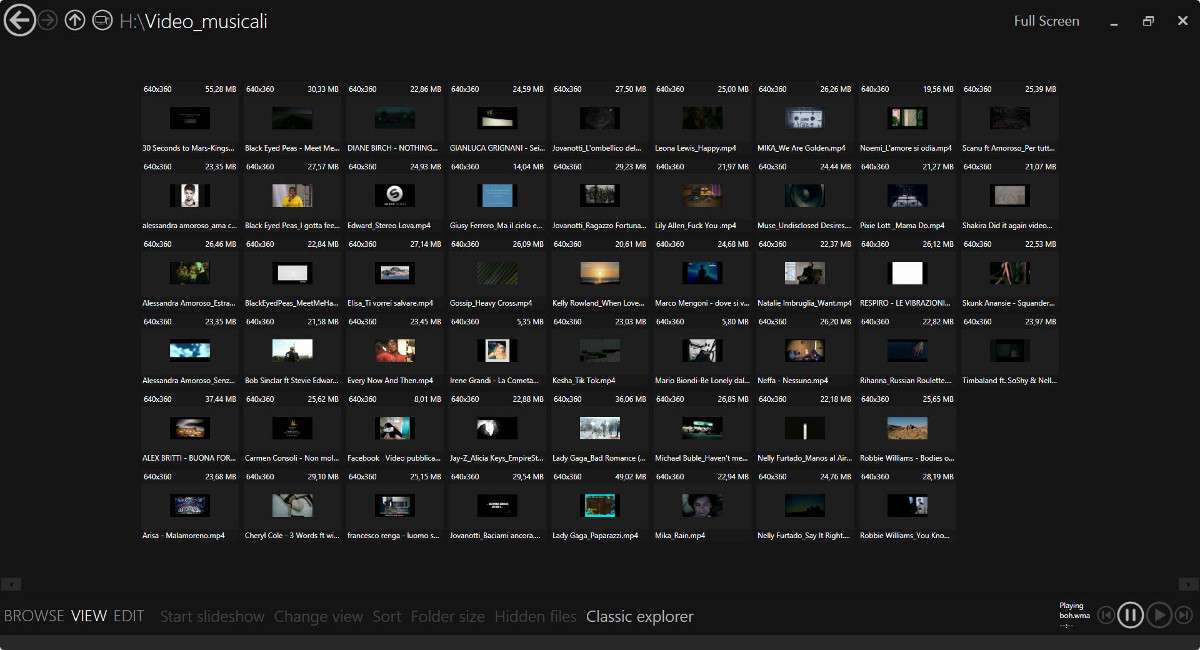Skip to next track
Image resolution: width=1200 pixels, height=650 pixels.
point(1184,615)
